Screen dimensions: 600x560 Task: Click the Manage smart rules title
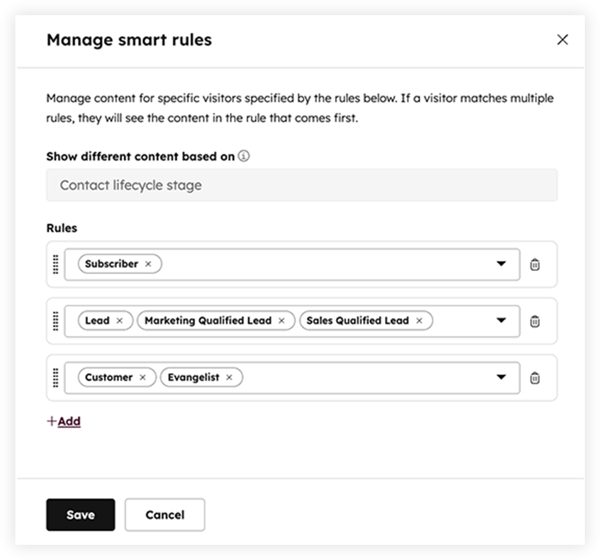129,40
